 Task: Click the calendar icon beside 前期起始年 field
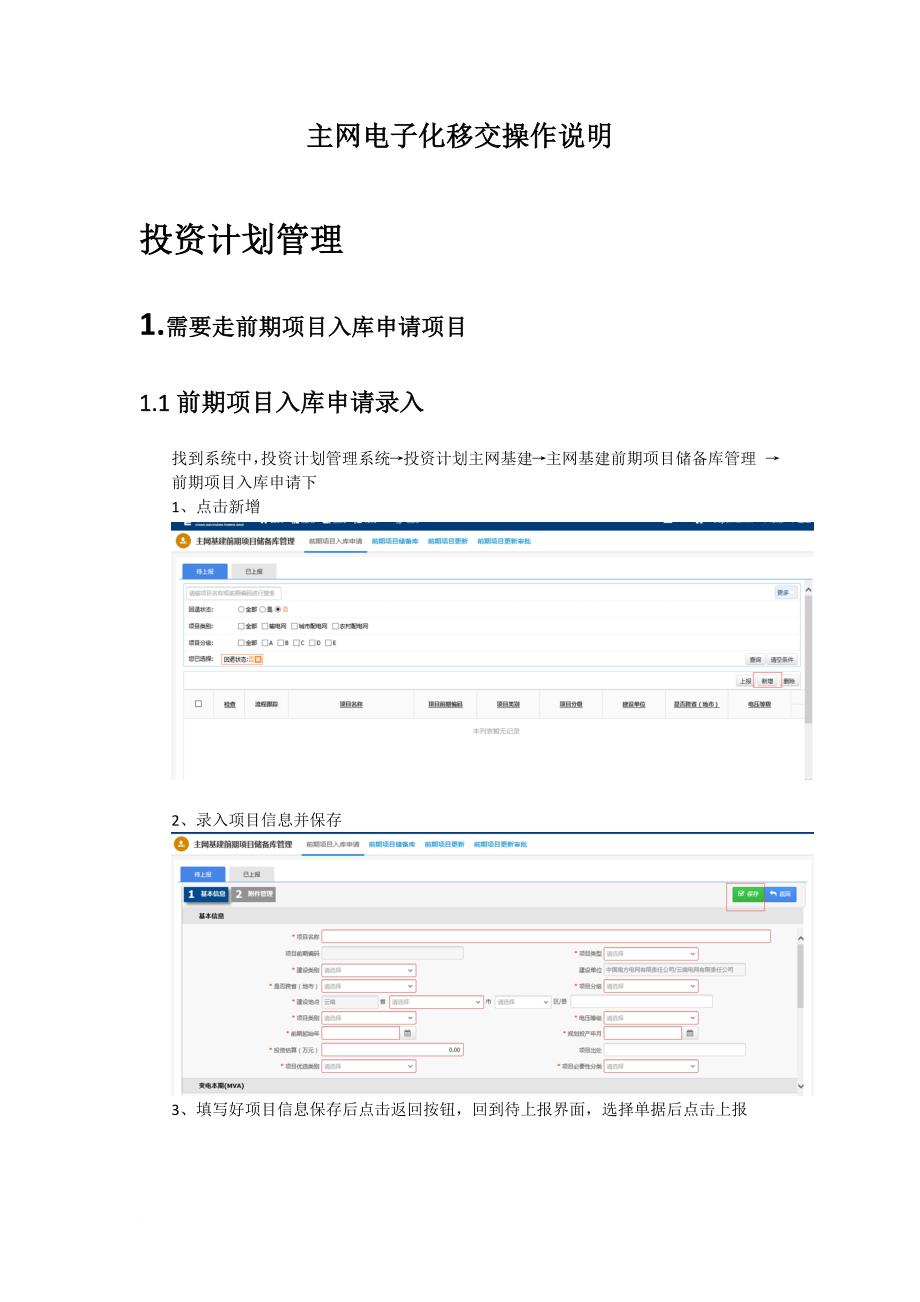point(409,1034)
